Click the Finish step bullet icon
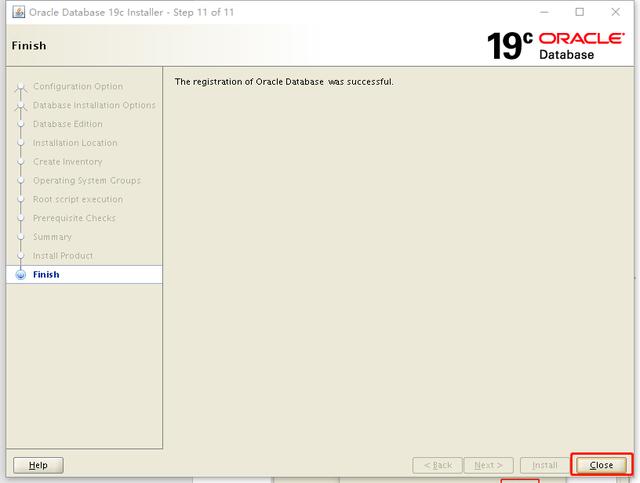This screenshot has height=483, width=640. (20, 275)
